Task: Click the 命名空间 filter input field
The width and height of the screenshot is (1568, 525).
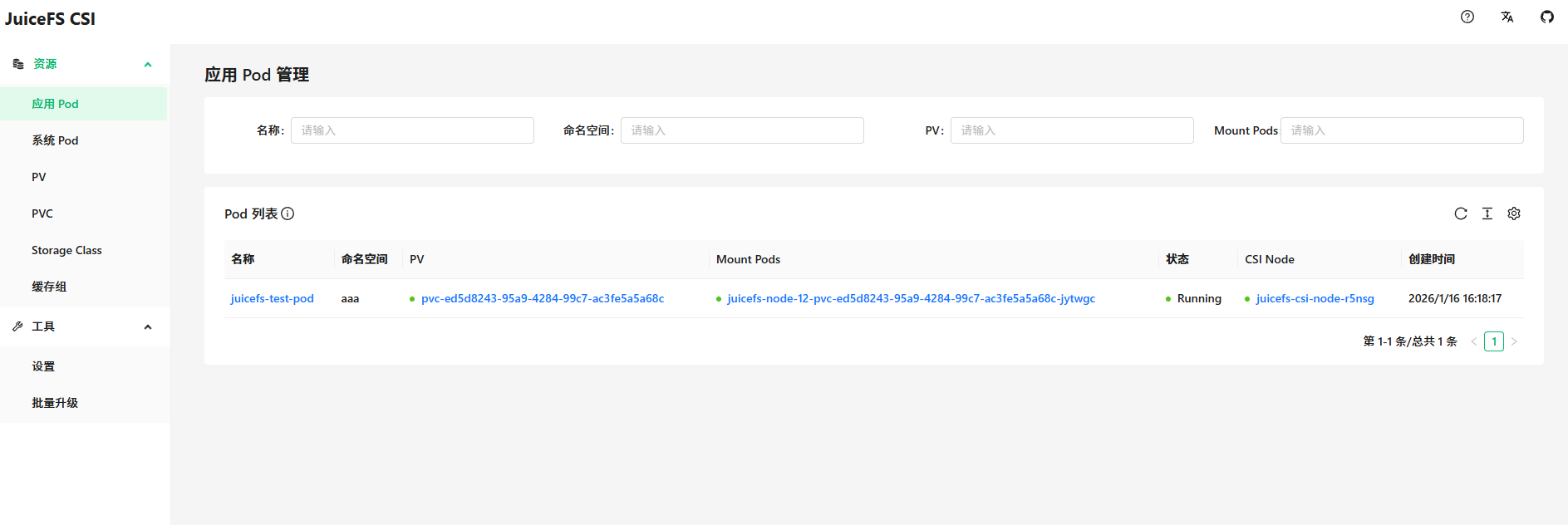Action: (742, 130)
